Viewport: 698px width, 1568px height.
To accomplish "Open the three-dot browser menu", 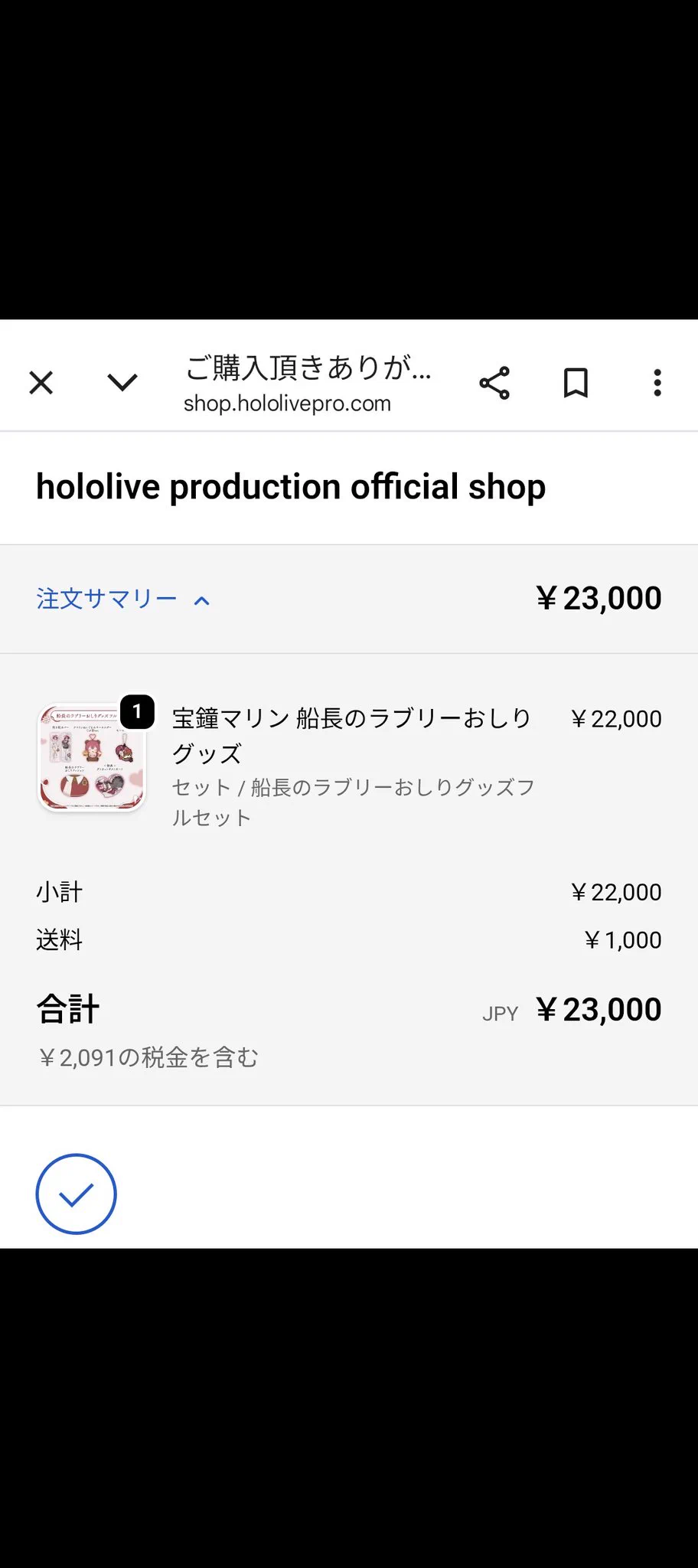I will coord(657,383).
